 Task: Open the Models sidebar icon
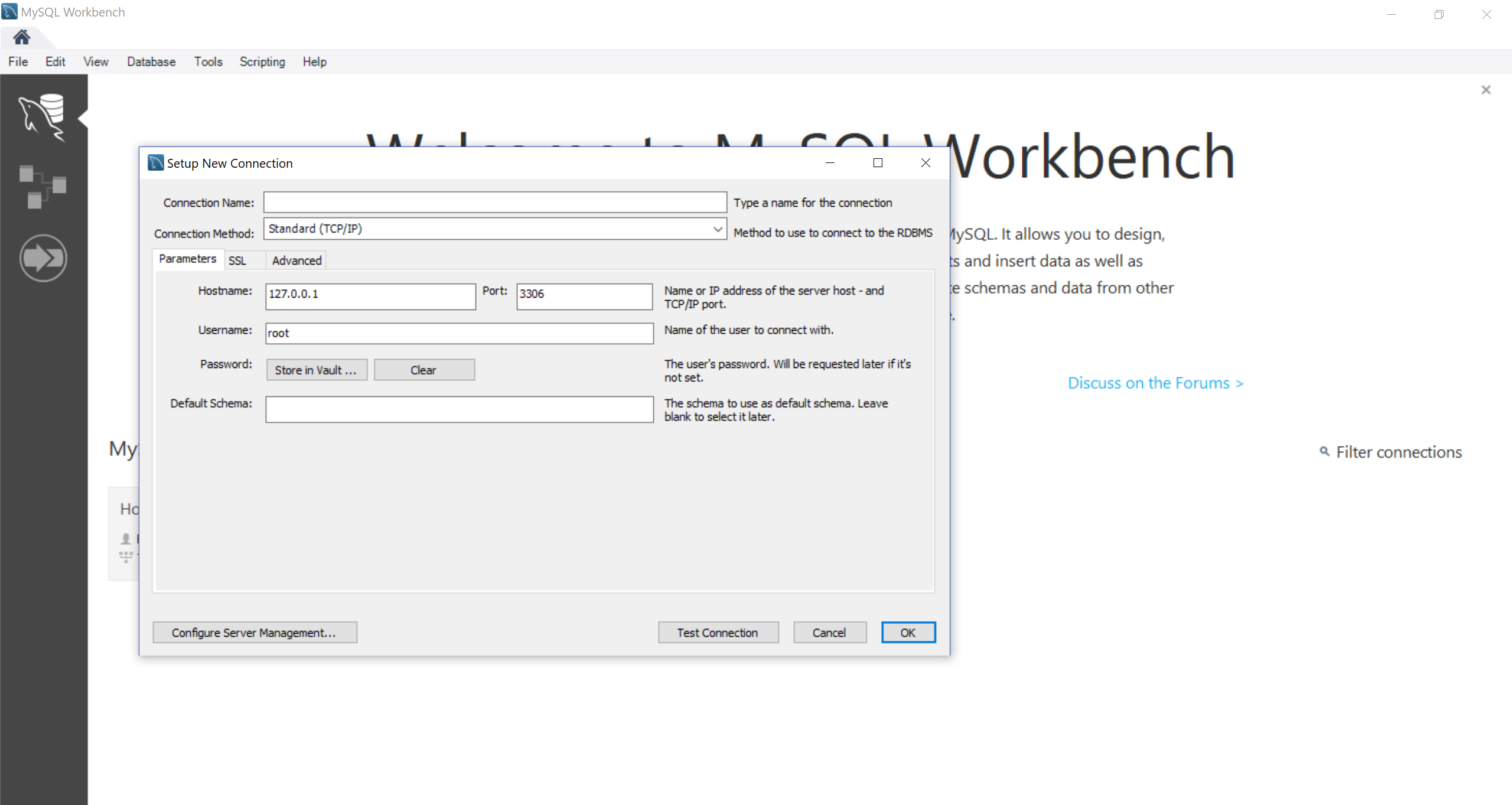(x=43, y=187)
